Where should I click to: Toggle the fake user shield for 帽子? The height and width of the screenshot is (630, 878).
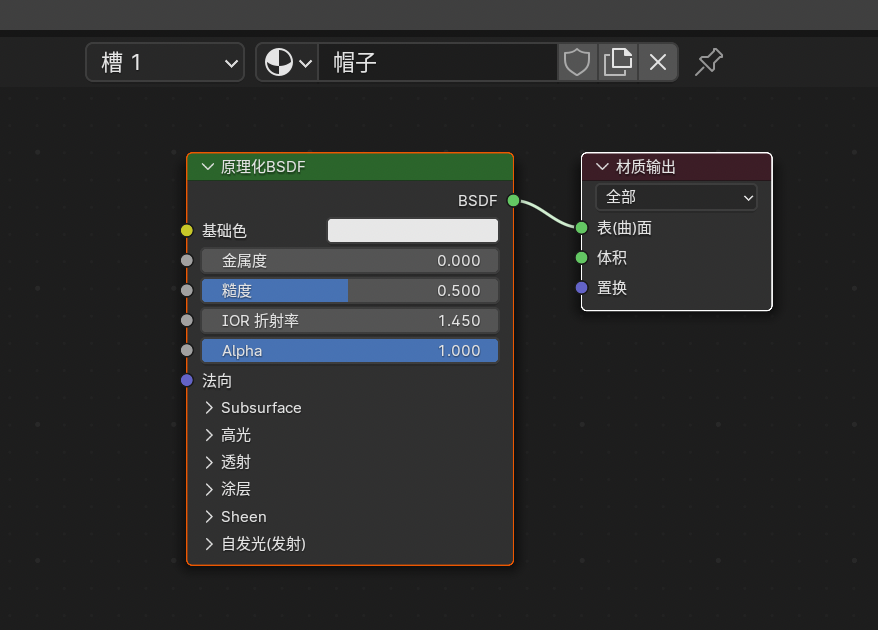pyautogui.click(x=577, y=61)
